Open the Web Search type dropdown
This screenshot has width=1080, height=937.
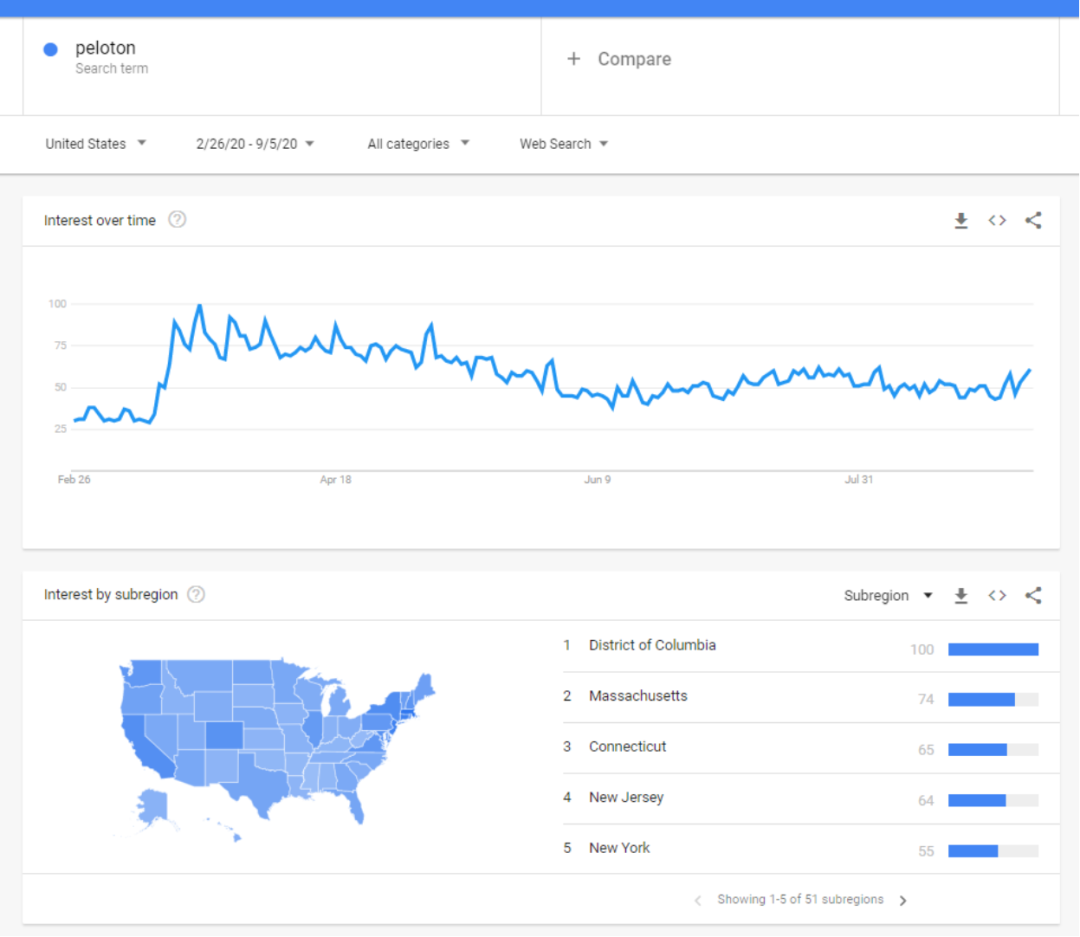[563, 144]
